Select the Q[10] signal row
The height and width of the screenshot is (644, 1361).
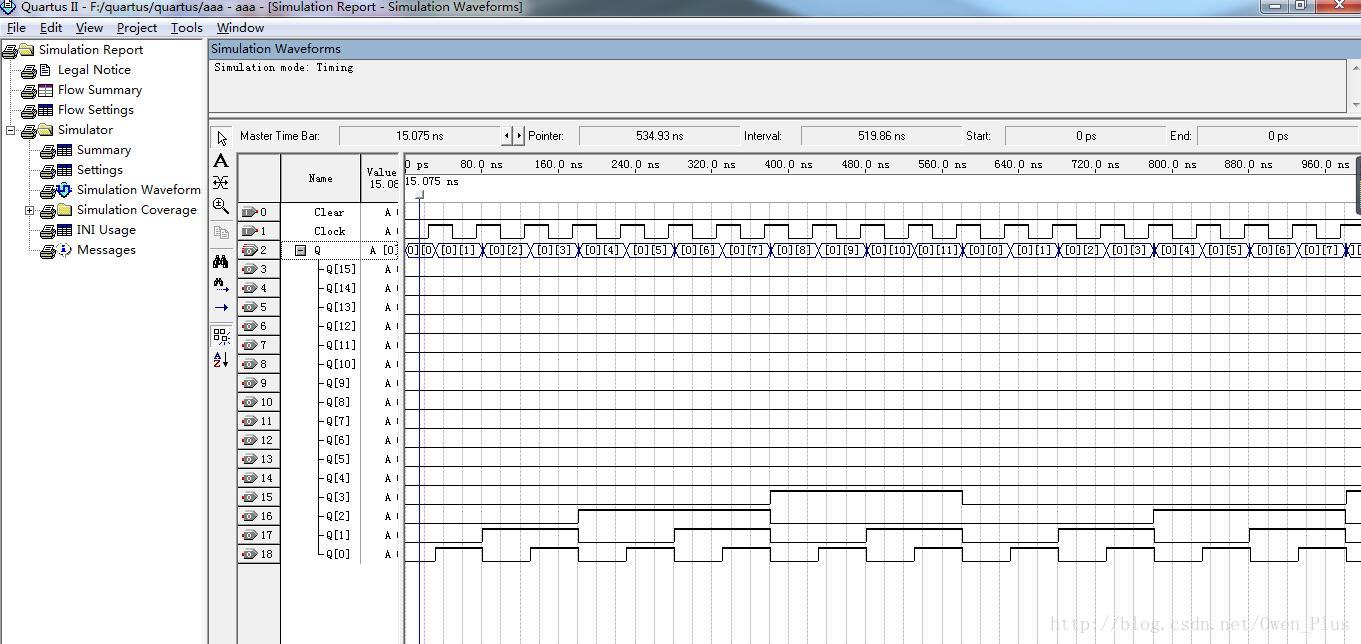tap(340, 364)
